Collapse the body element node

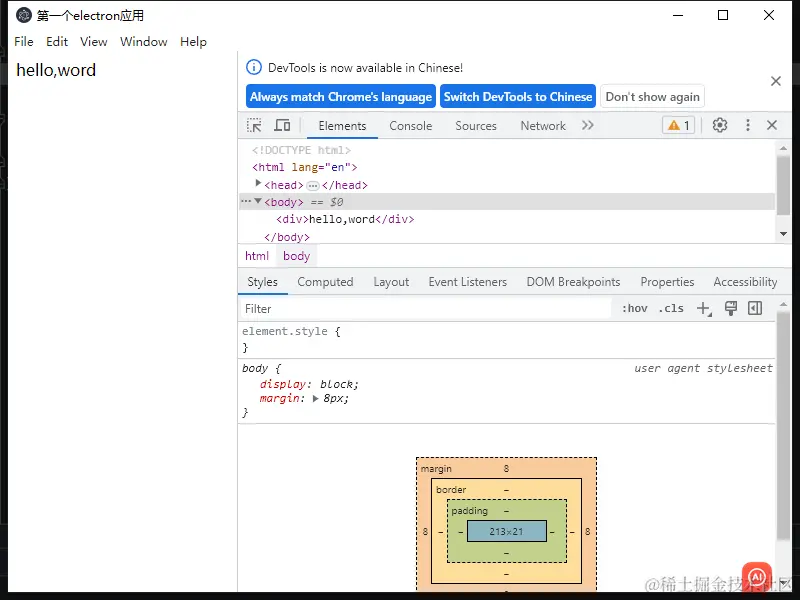(258, 202)
